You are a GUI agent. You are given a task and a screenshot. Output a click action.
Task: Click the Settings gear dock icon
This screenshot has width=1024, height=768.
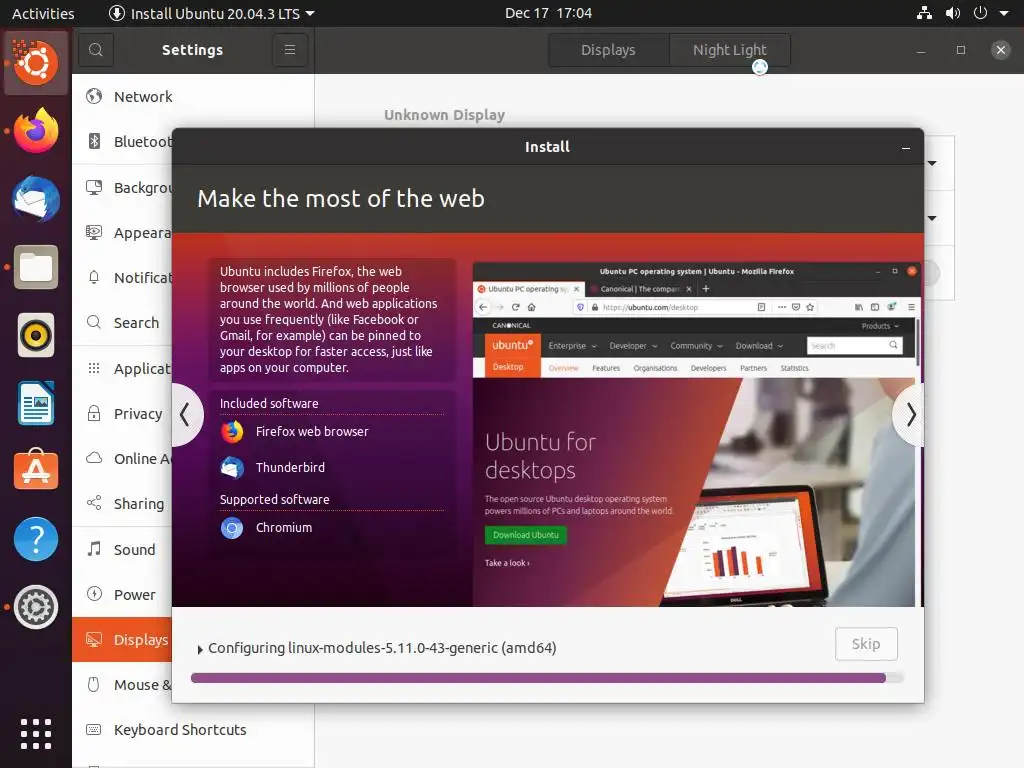click(x=36, y=607)
